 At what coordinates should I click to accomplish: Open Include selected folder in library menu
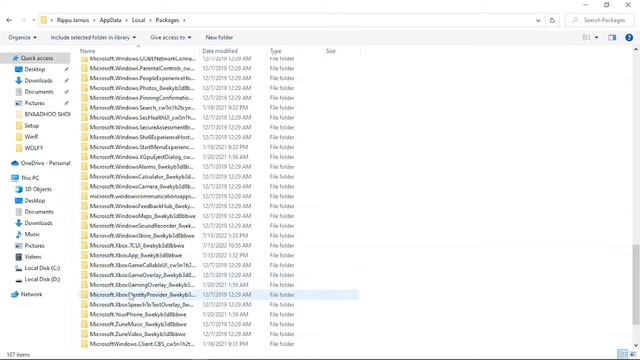pyautogui.click(x=93, y=37)
